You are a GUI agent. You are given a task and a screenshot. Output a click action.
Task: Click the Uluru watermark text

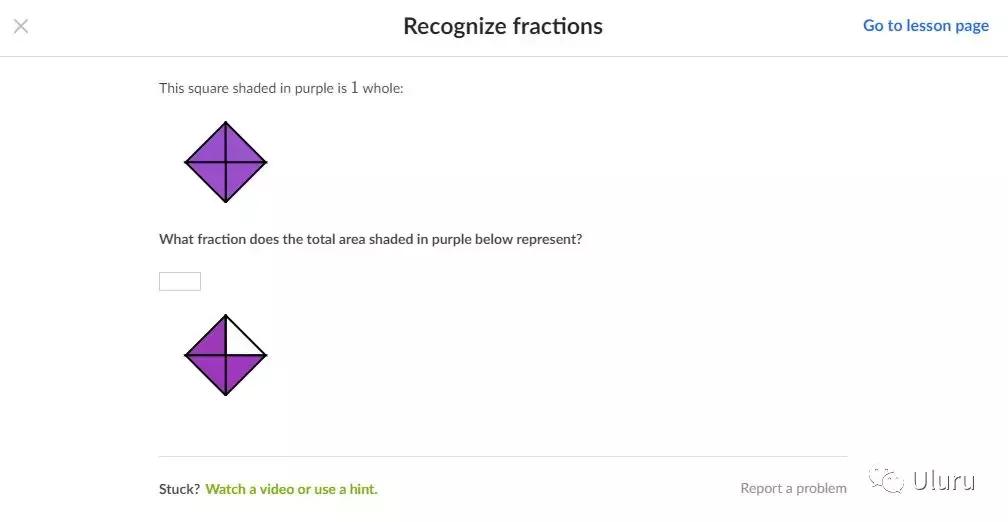click(943, 481)
